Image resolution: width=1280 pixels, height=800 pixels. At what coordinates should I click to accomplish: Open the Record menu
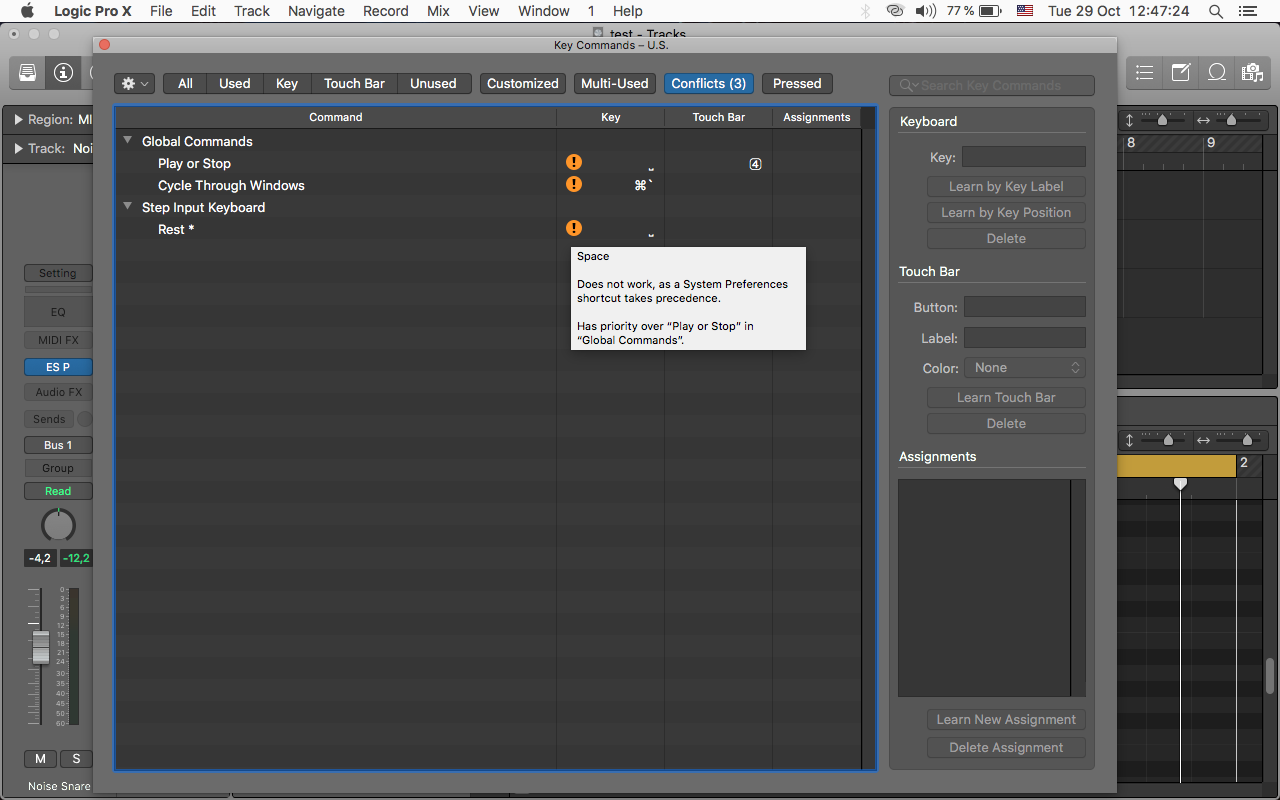[386, 11]
